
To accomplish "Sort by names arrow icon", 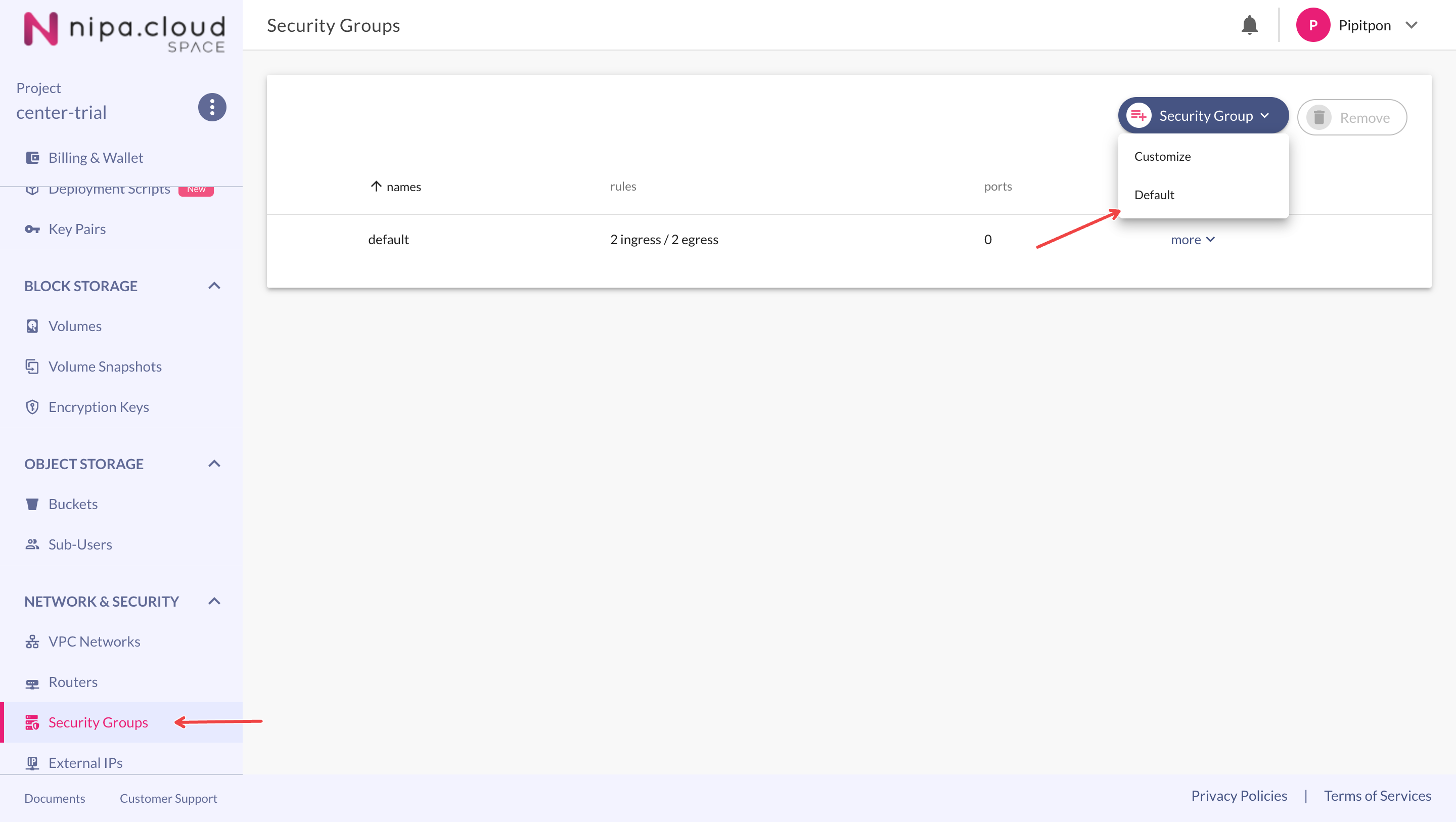I will tap(376, 186).
